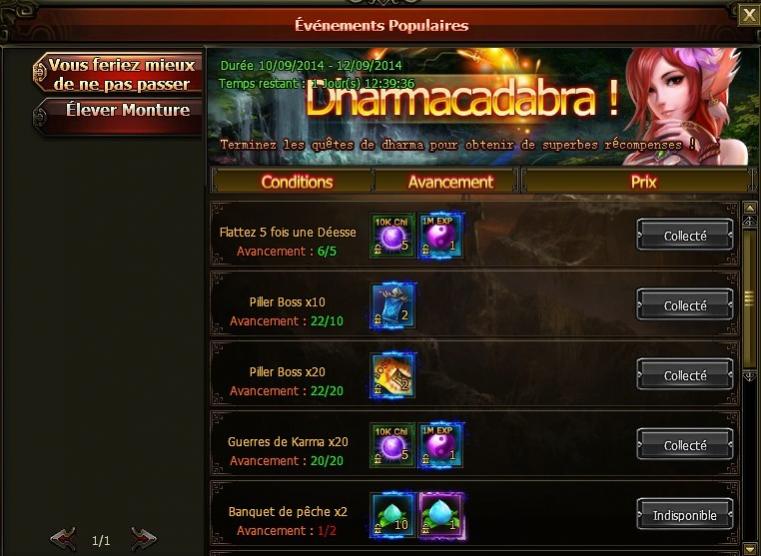Viewport: 761px width, 556px height.
Task: Select the green peach x10 reward icon
Action: pyautogui.click(x=392, y=515)
